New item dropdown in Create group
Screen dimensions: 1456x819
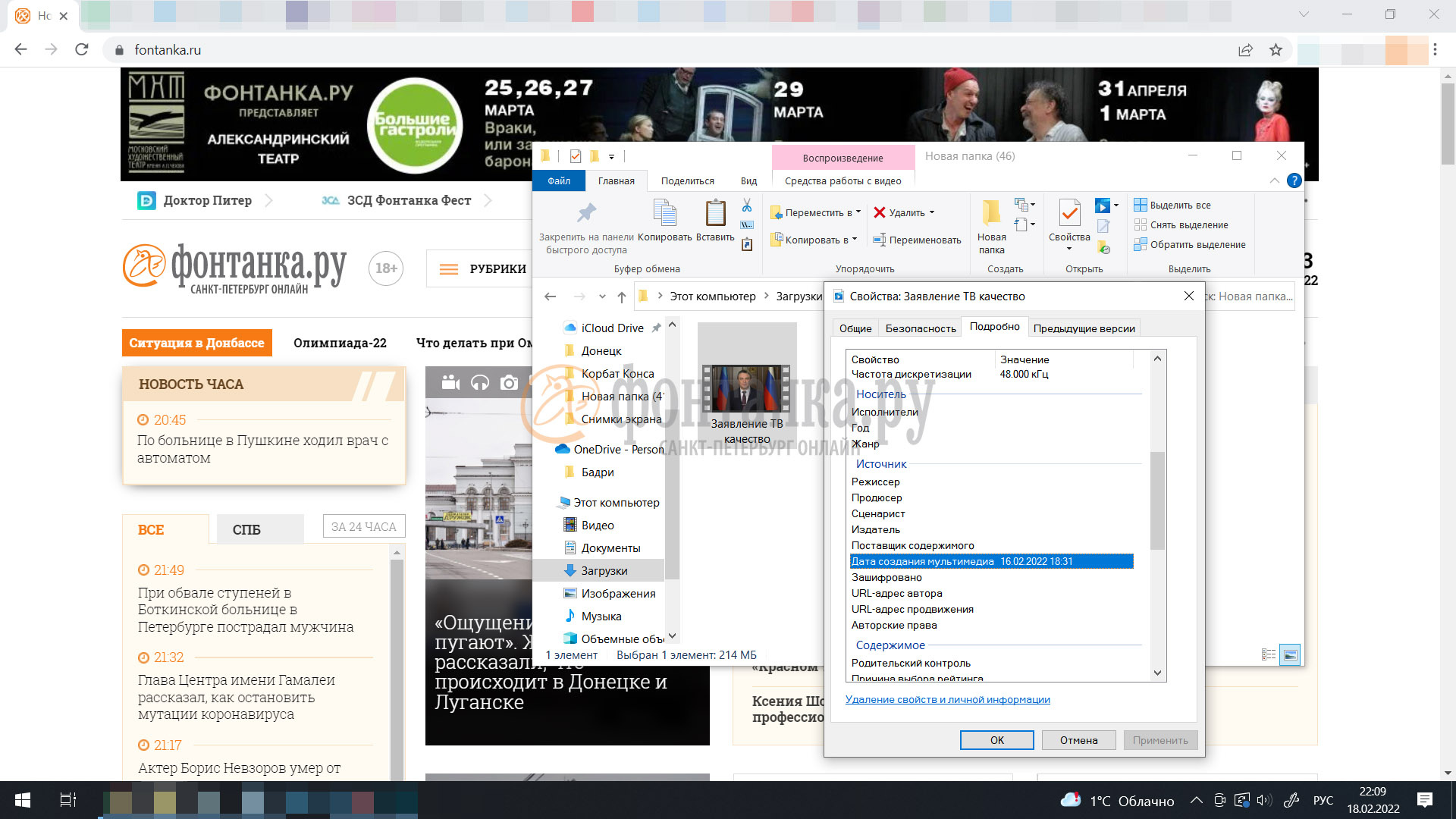[1025, 205]
